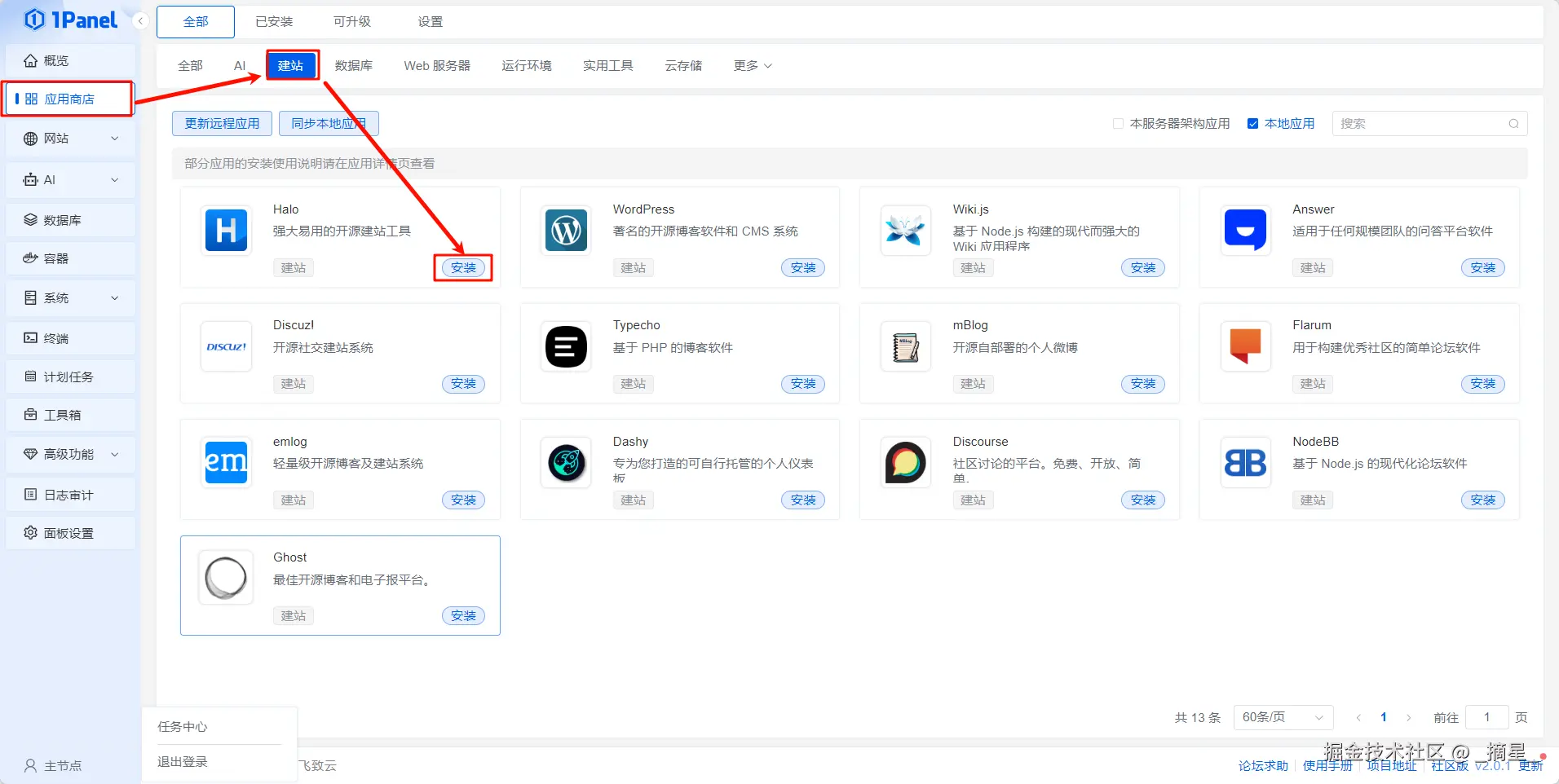The width and height of the screenshot is (1559, 784).
Task: Open the sidebar 数据库 page
Action: (x=70, y=220)
